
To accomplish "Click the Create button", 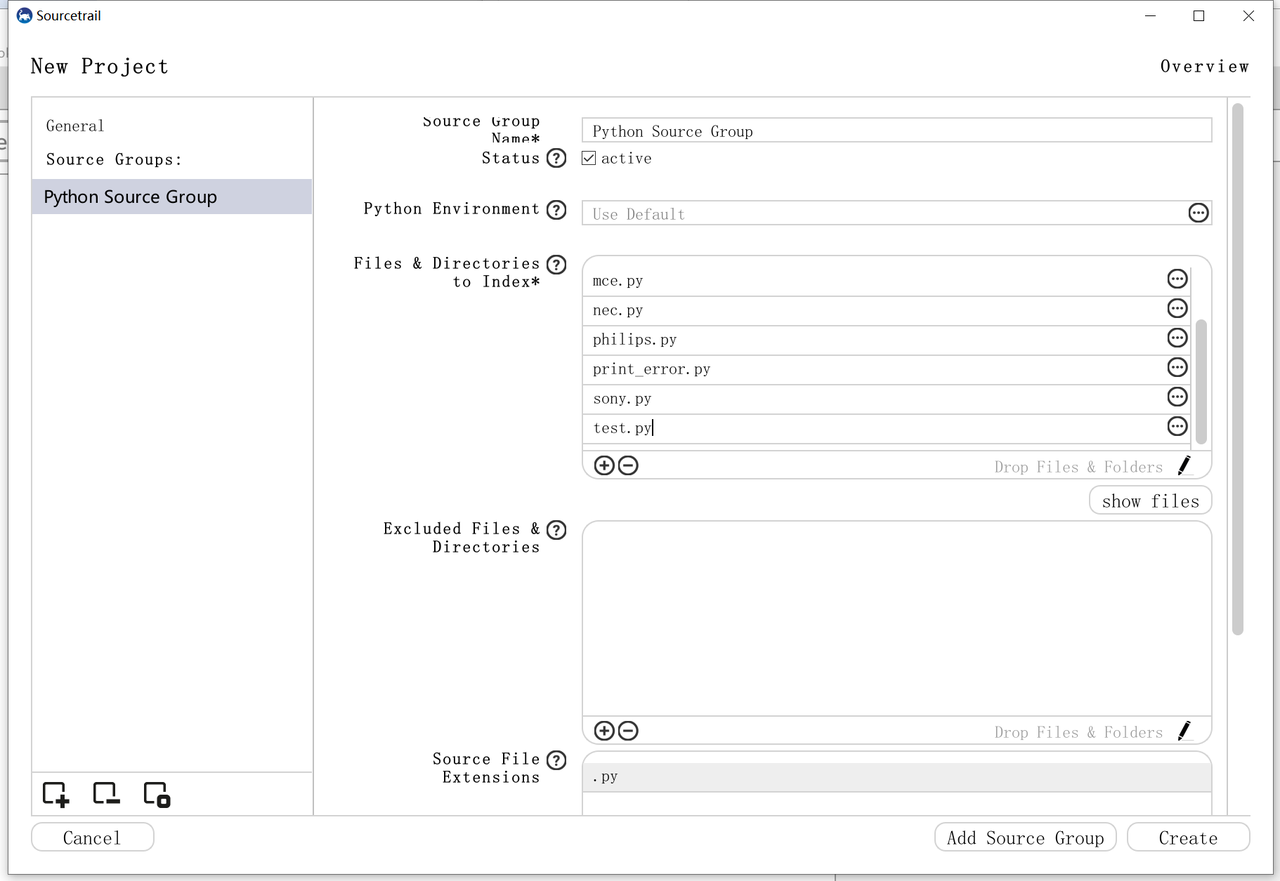I will (1188, 838).
